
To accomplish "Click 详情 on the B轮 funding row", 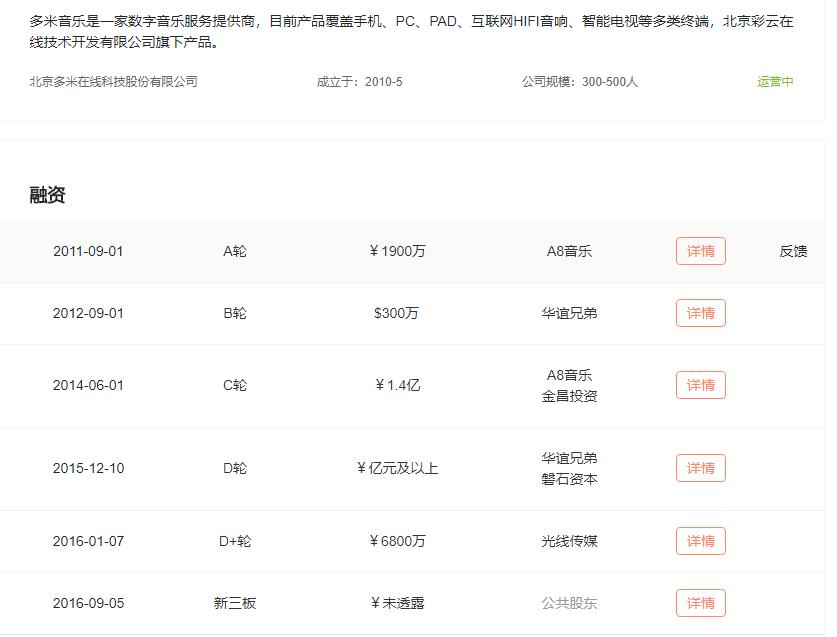I will click(701, 313).
